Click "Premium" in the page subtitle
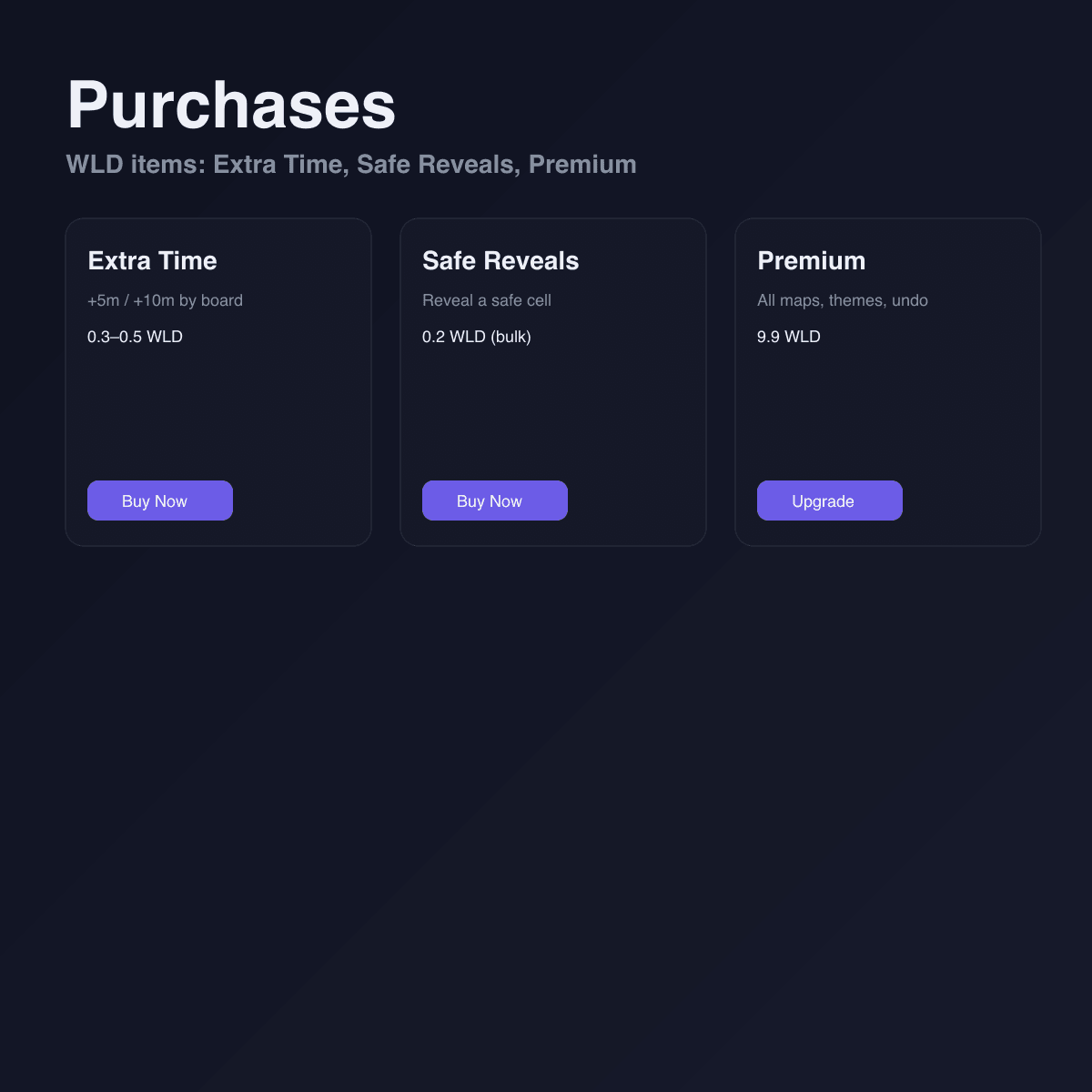The height and width of the screenshot is (1092, 1092). pyautogui.click(x=582, y=165)
